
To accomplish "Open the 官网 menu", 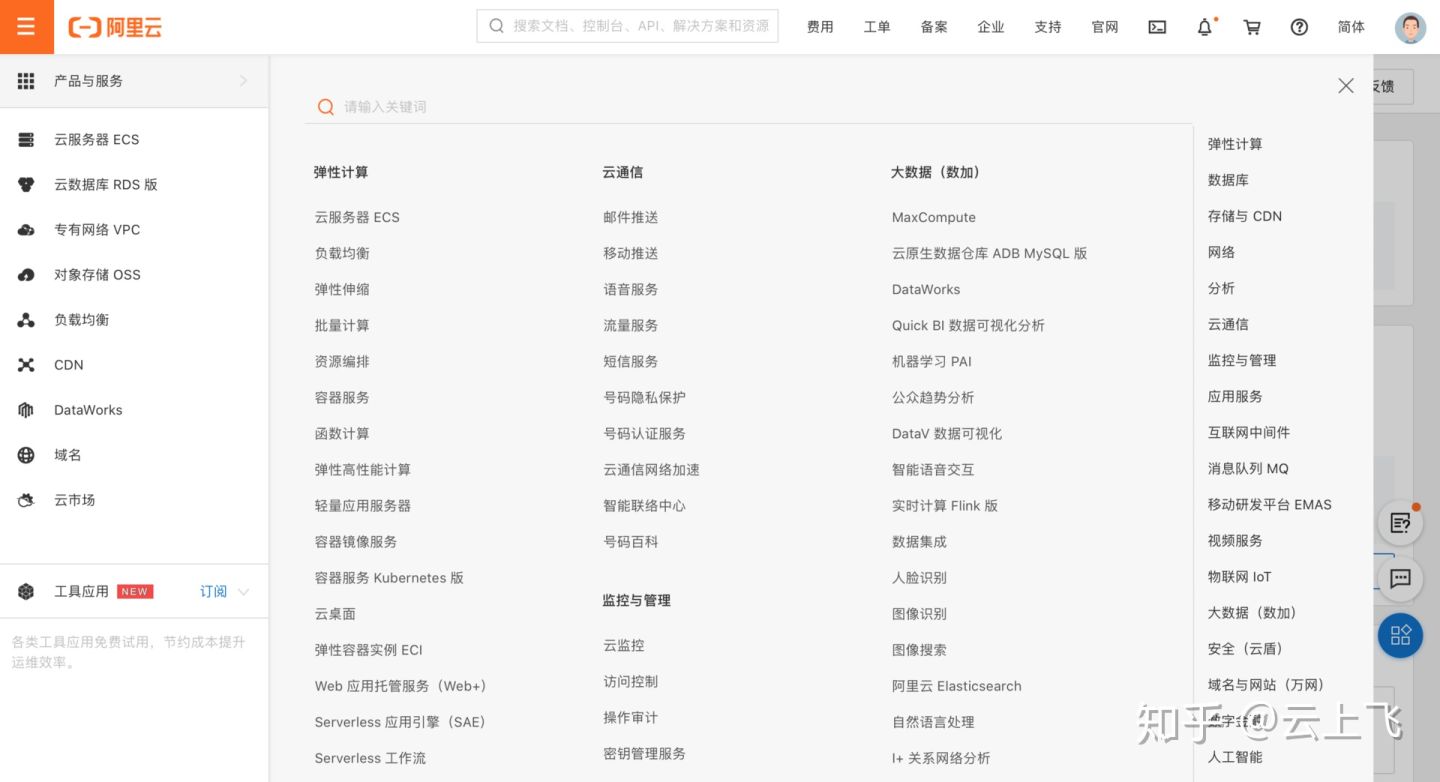I will pyautogui.click(x=1105, y=27).
